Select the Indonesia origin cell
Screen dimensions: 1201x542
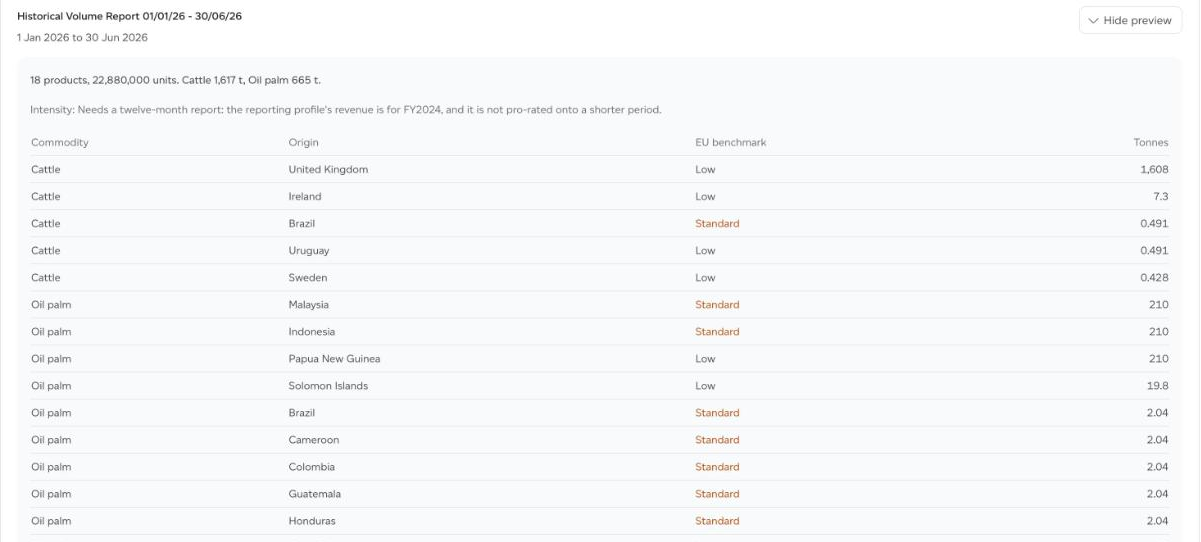pos(312,332)
